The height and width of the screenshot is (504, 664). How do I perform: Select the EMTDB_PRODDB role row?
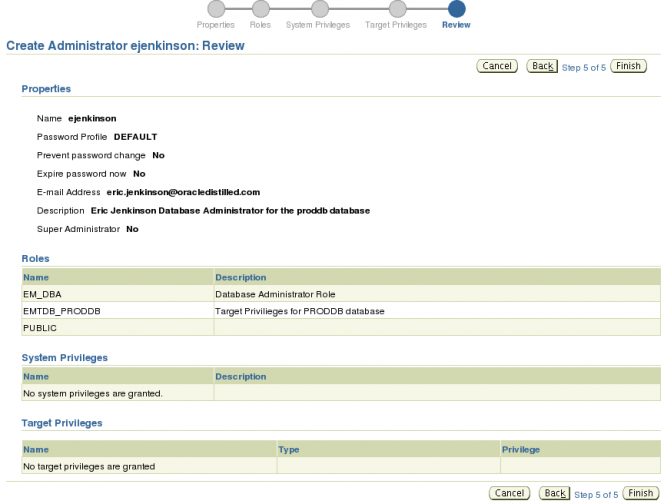[x=341, y=311]
